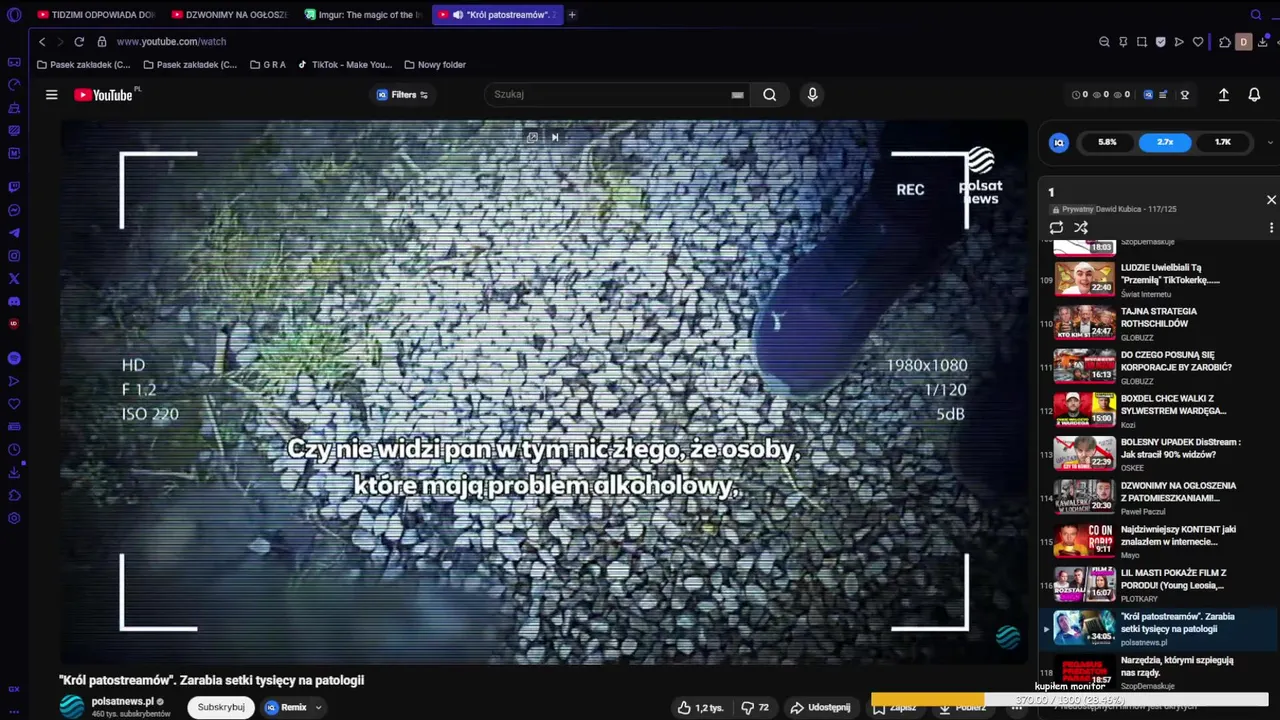Click the vidIQ trophy icon in header
The width and height of the screenshot is (1280, 720).
pyautogui.click(x=1185, y=95)
